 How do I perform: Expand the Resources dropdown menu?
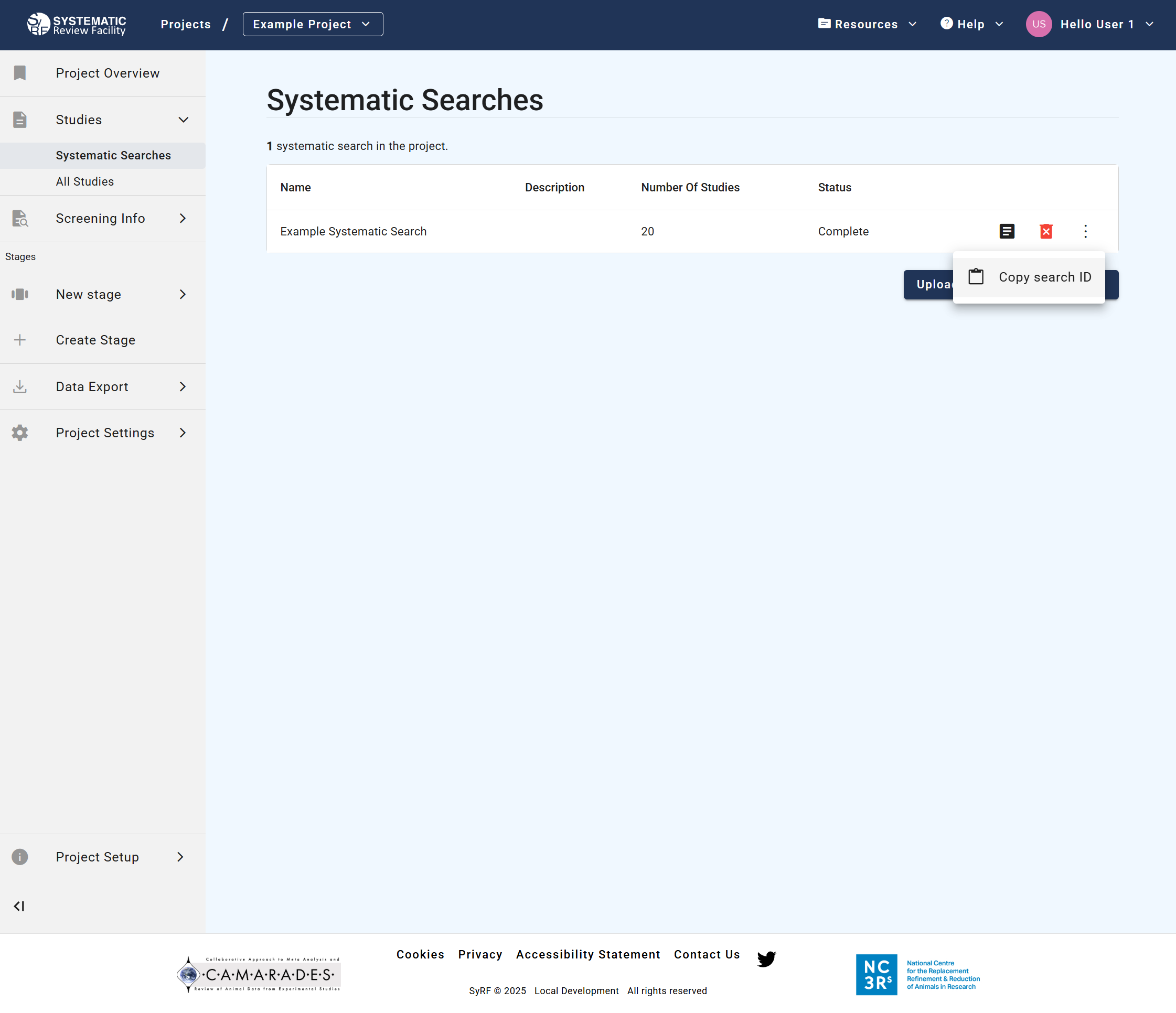pos(867,24)
